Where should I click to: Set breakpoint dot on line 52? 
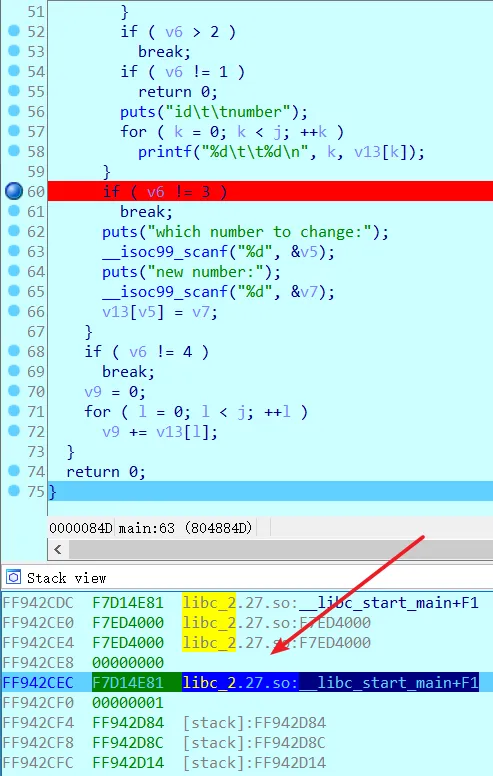[14, 31]
